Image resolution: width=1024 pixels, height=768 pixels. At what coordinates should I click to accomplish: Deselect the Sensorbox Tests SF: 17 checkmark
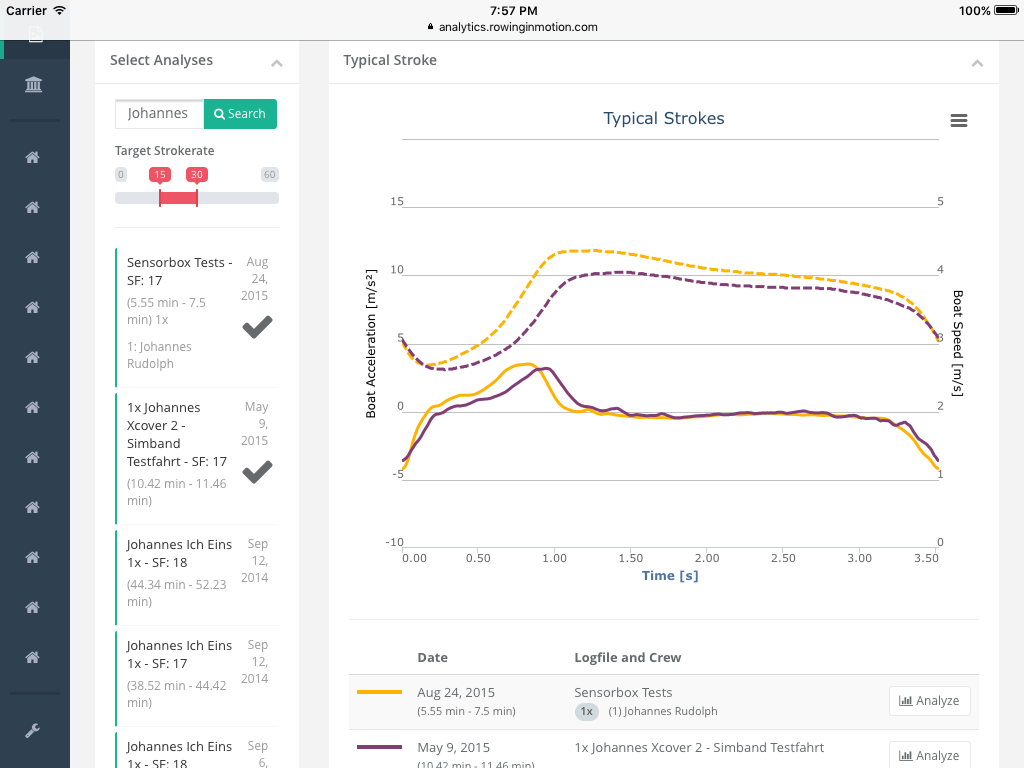point(256,326)
